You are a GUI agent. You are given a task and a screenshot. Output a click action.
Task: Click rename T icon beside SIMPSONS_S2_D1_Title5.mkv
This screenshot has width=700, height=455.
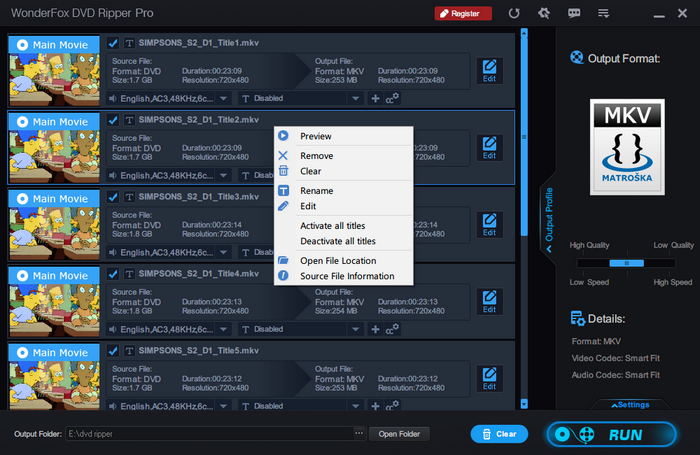(x=129, y=351)
